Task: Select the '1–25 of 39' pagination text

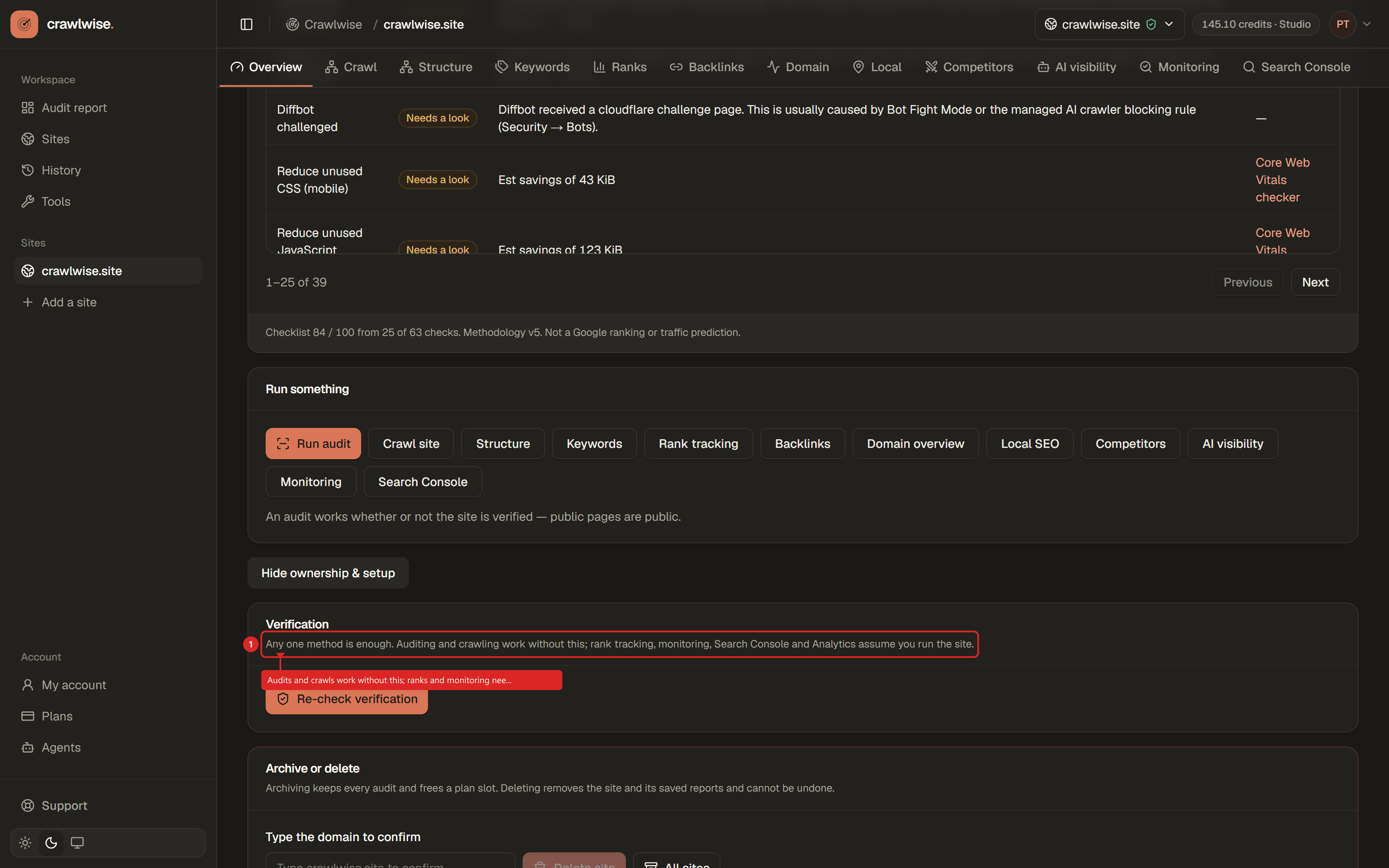Action: click(296, 283)
